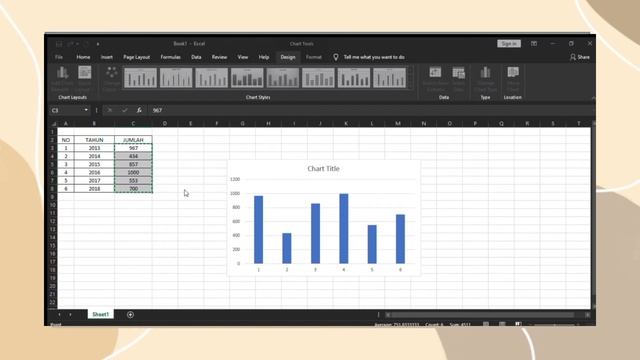The image size is (640, 360).
Task: Open Customize Quick Access Toolbar dropdown
Action: click(x=98, y=44)
